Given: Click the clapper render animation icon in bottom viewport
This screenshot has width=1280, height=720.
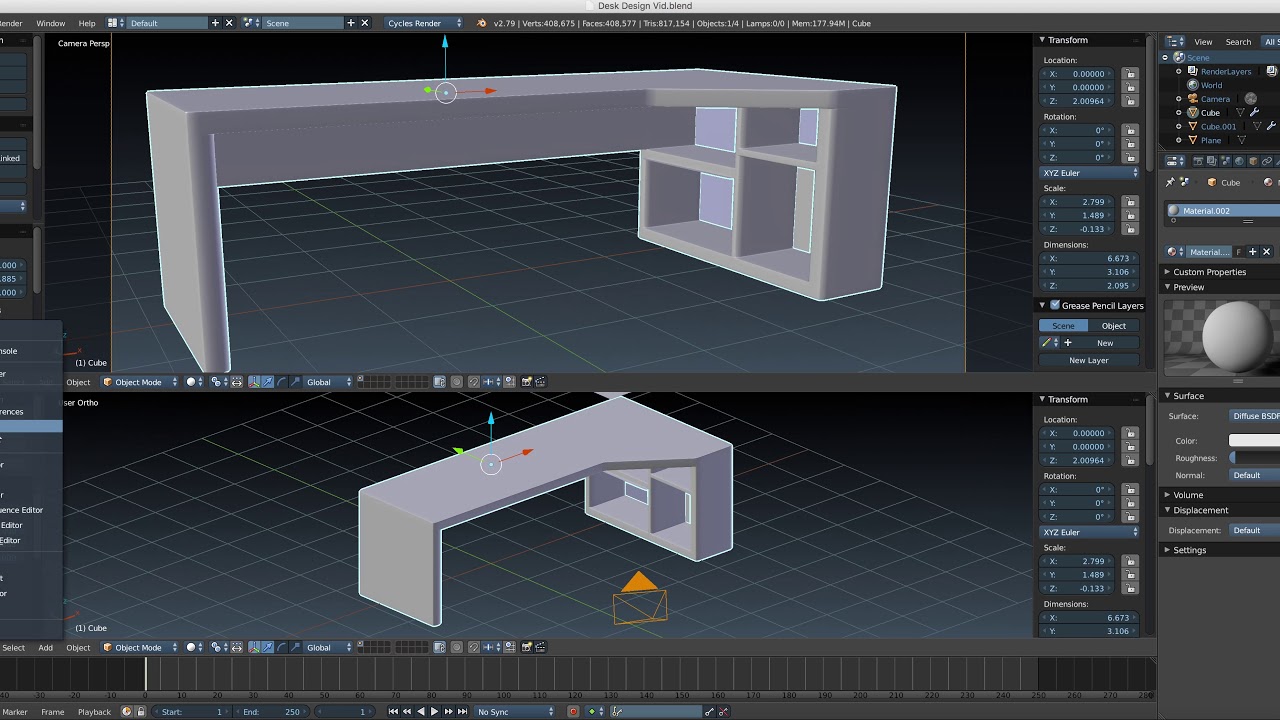Looking at the screenshot, I should tap(541, 647).
